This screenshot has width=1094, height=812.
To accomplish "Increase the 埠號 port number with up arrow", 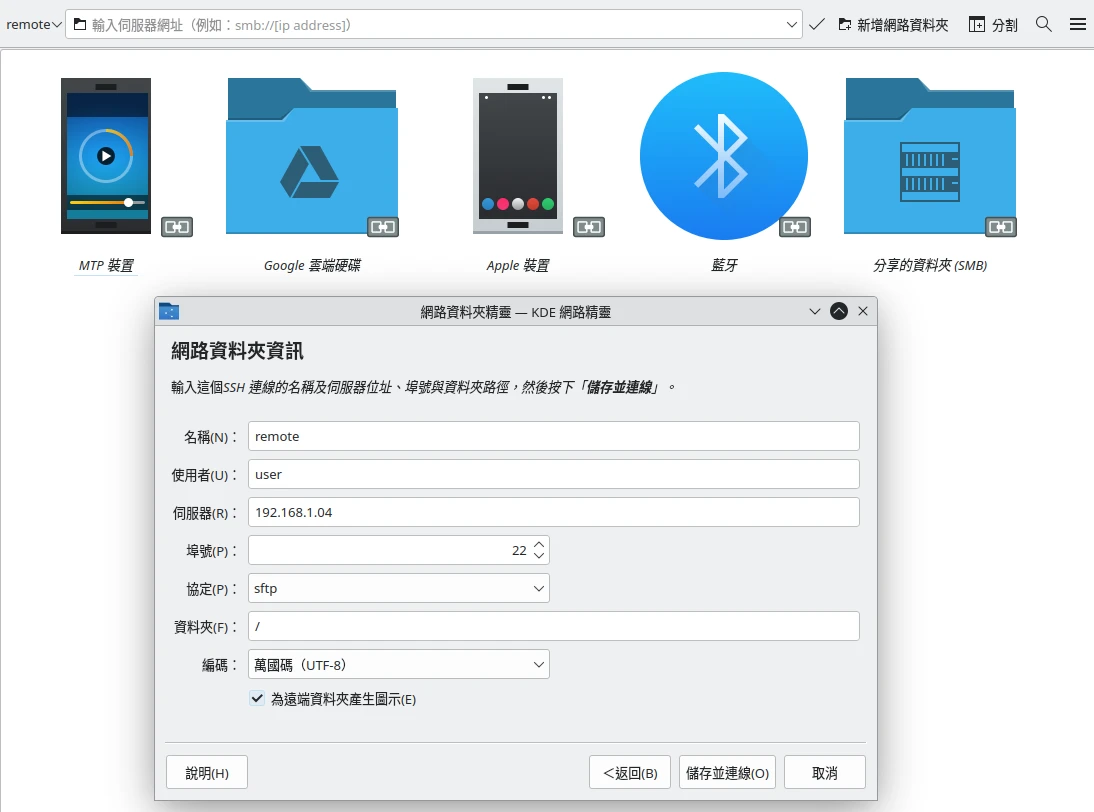I will point(539,545).
